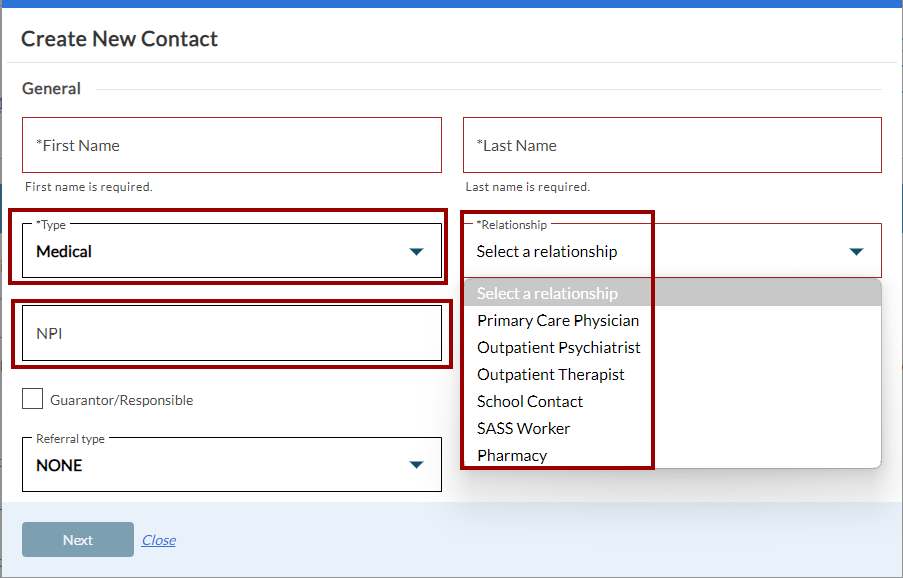Select the Outpatient Psychiatrist option
The height and width of the screenshot is (578, 903).
pyautogui.click(x=559, y=348)
